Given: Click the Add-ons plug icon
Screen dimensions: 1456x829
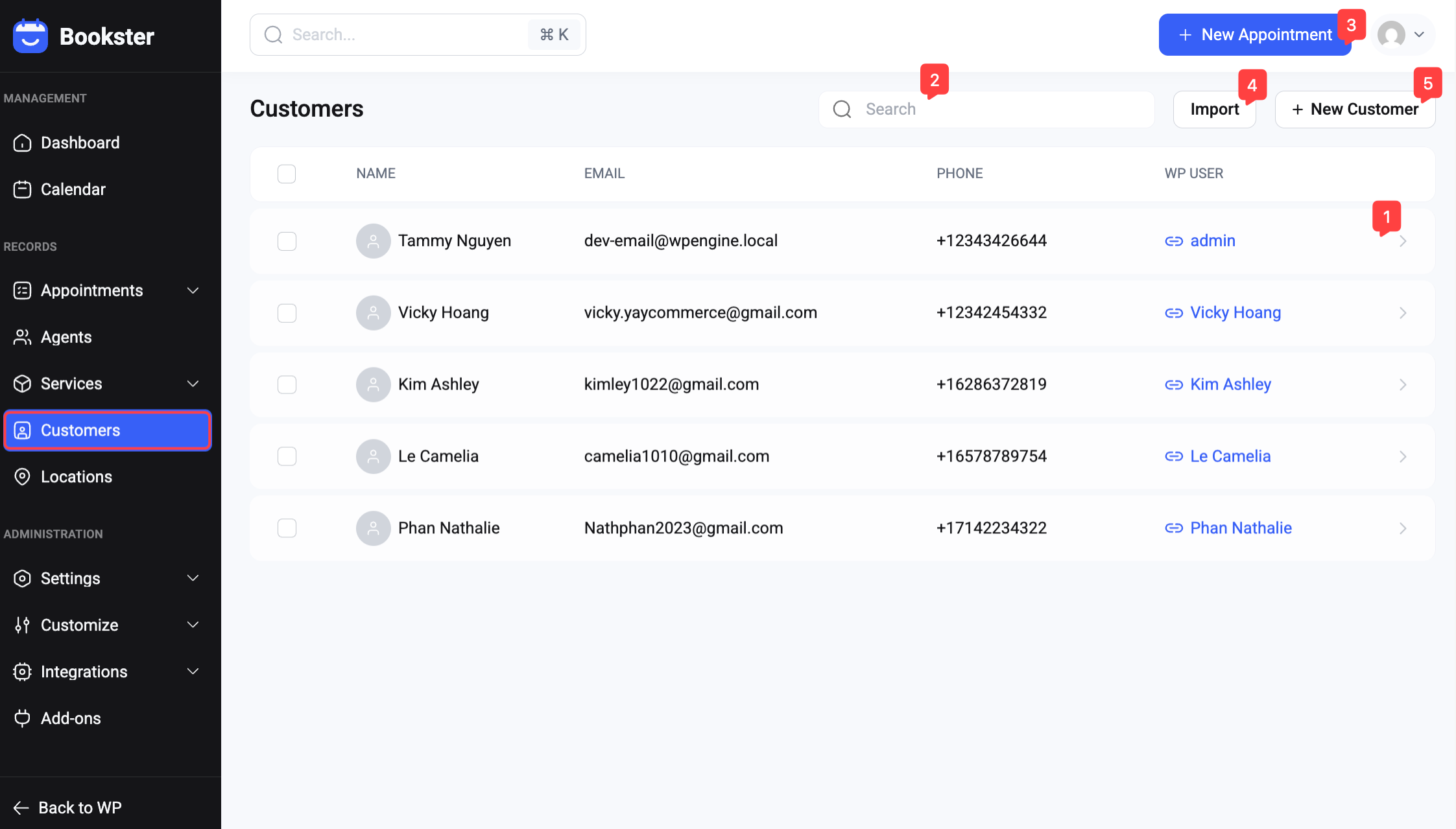Looking at the screenshot, I should 22,718.
